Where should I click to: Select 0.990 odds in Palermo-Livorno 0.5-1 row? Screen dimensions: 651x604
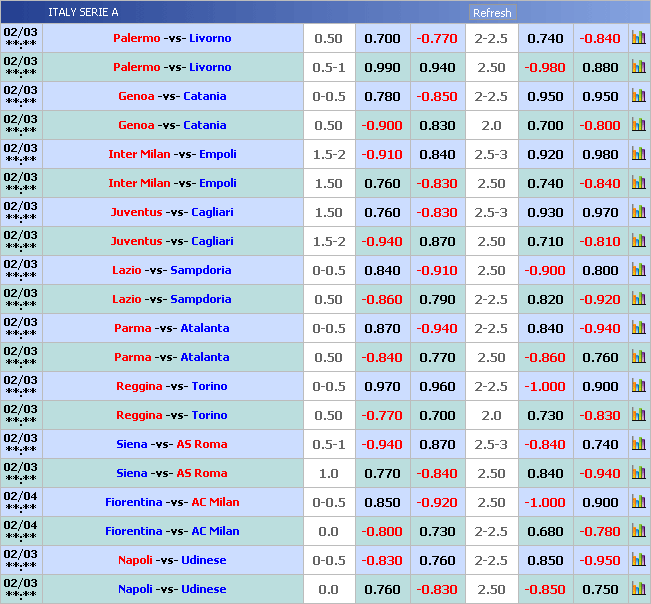coord(382,67)
